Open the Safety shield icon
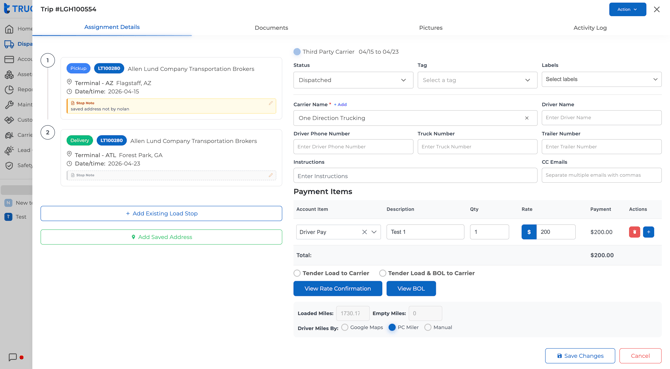This screenshot has width=670, height=369. [x=9, y=165]
